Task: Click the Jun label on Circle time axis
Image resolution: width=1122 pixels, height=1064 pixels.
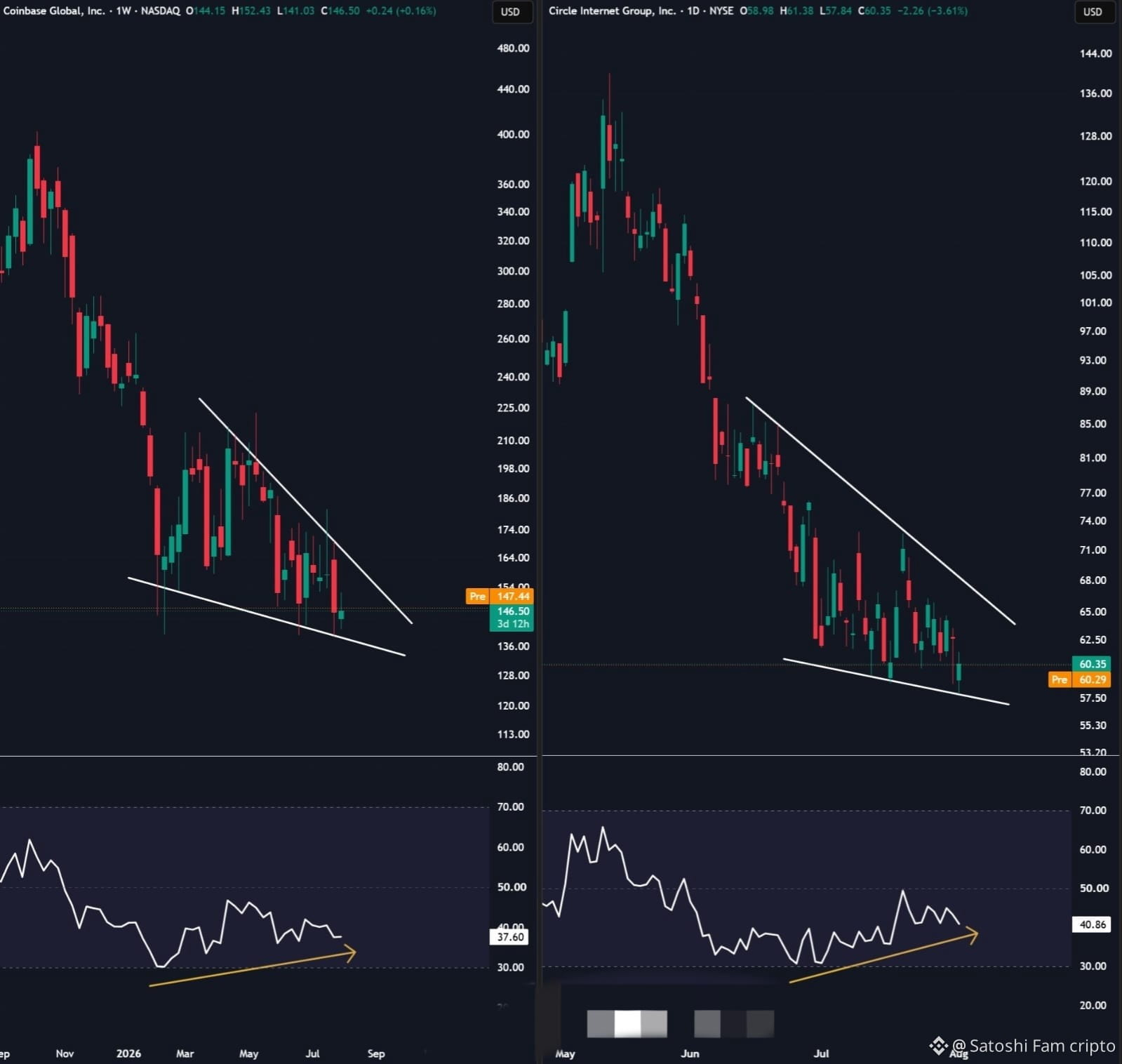Action: 690,1053
